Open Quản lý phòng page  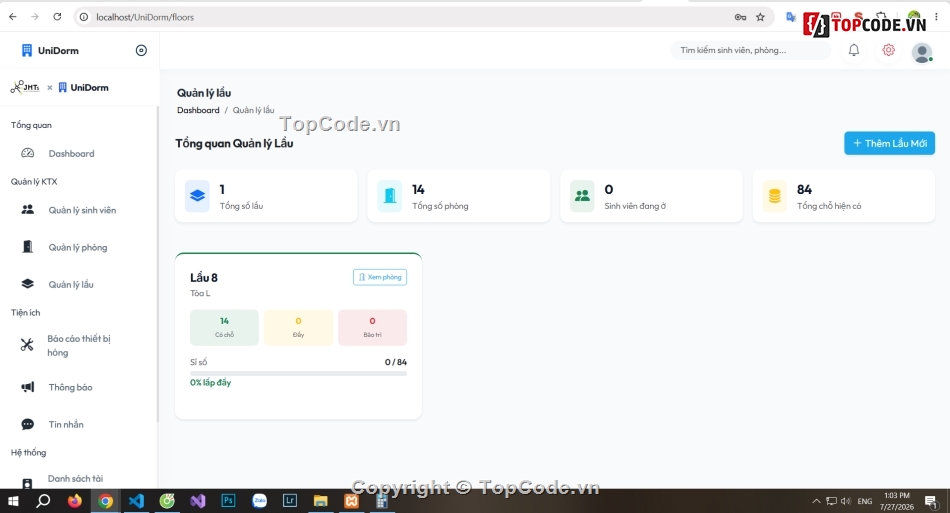[x=78, y=247]
